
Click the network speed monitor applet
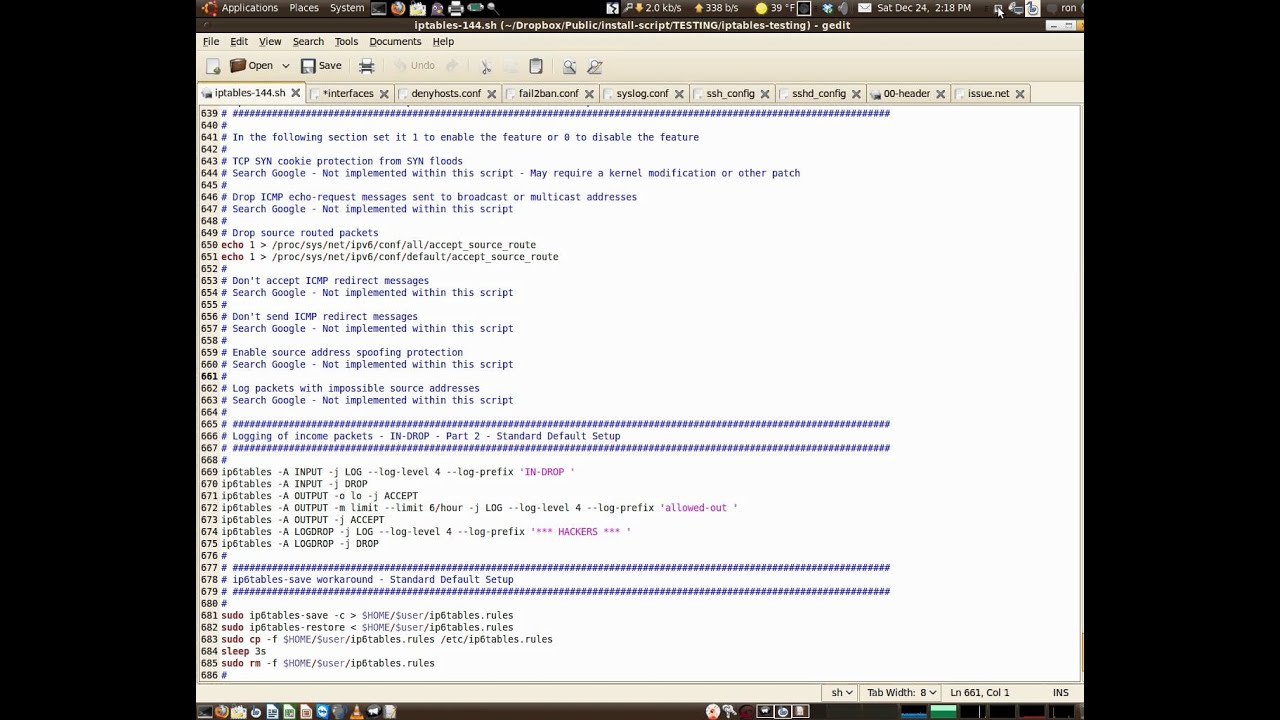pos(682,8)
